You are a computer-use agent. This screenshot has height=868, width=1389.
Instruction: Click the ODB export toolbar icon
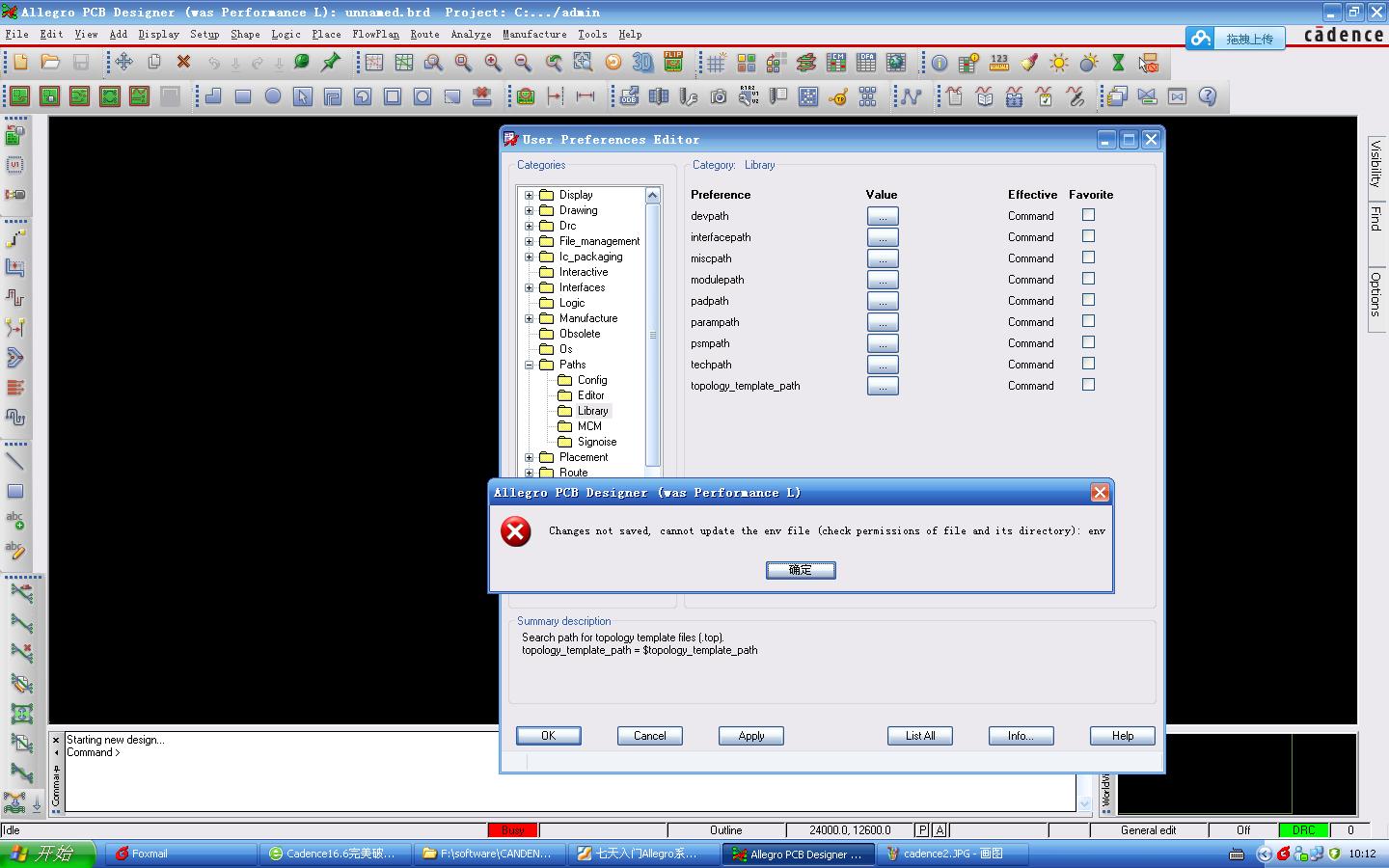(x=629, y=96)
